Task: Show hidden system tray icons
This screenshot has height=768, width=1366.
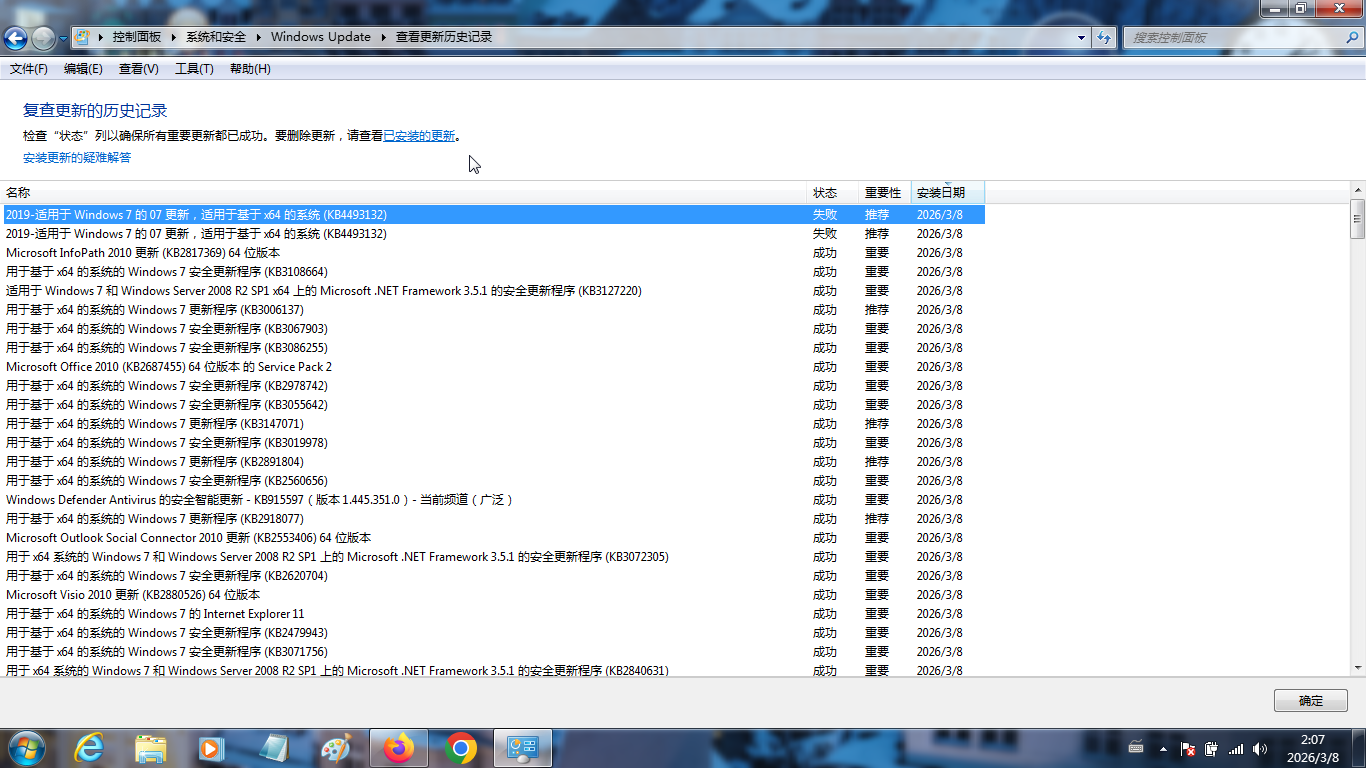Action: (x=1163, y=748)
